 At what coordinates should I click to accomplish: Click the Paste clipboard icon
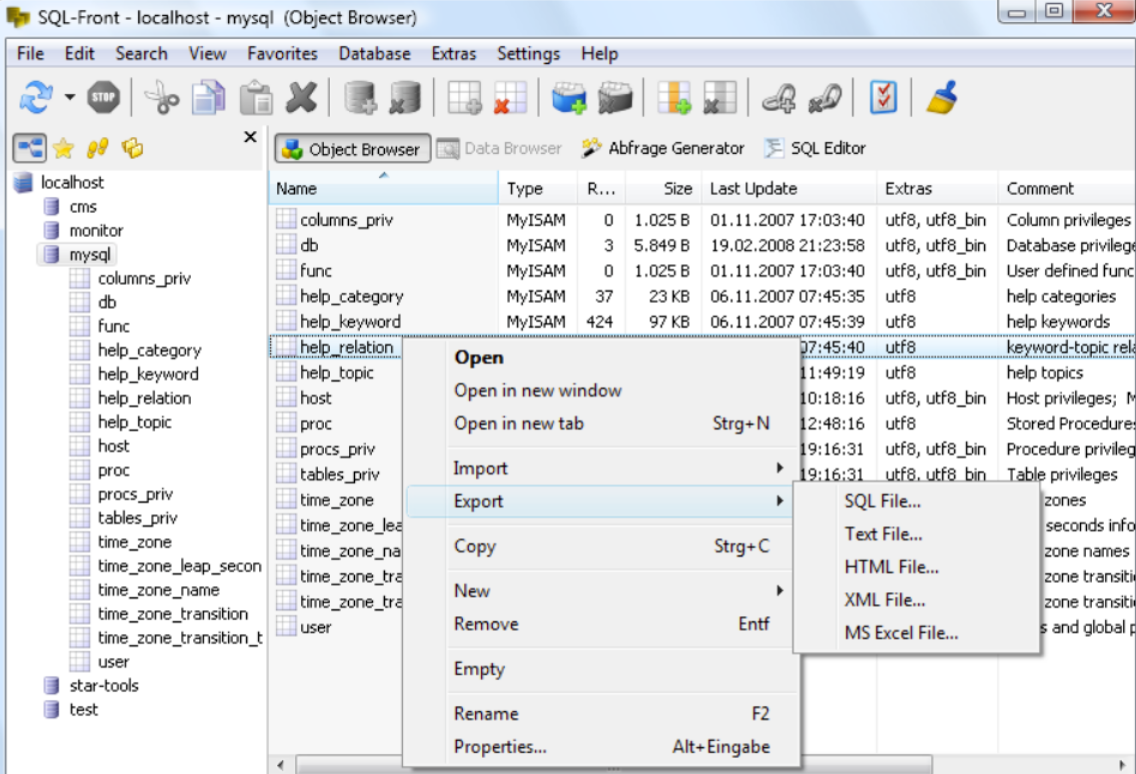[x=256, y=98]
